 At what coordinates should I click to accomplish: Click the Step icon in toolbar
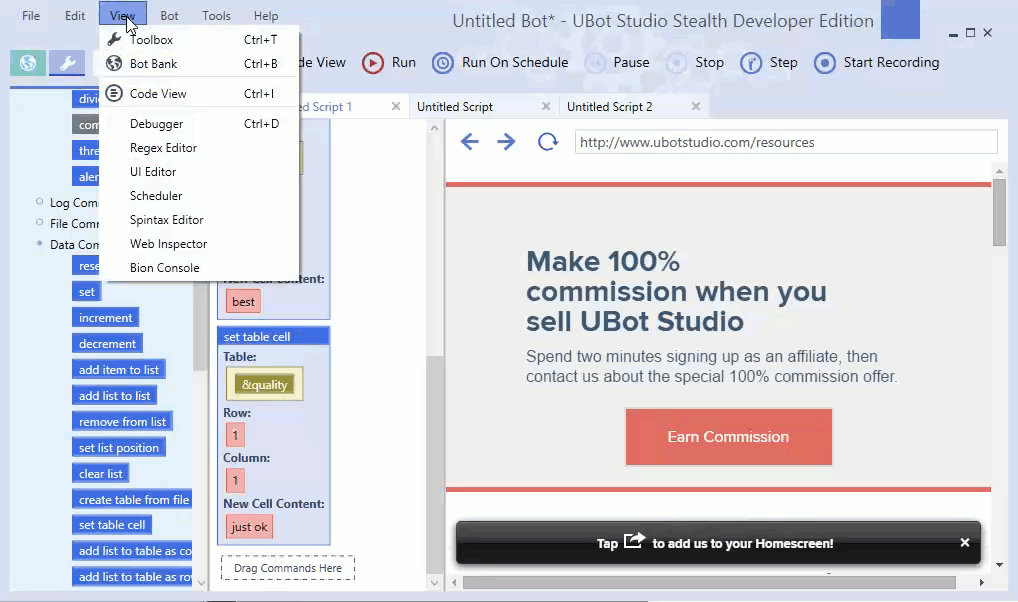click(x=751, y=63)
